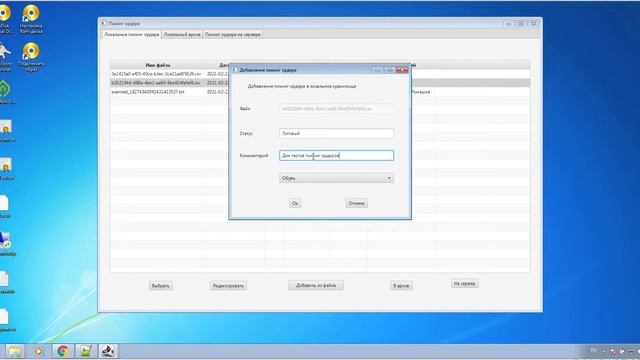The image size is (640, 360).
Task: Cancel the dialog with the Отмена button
Action: (356, 203)
